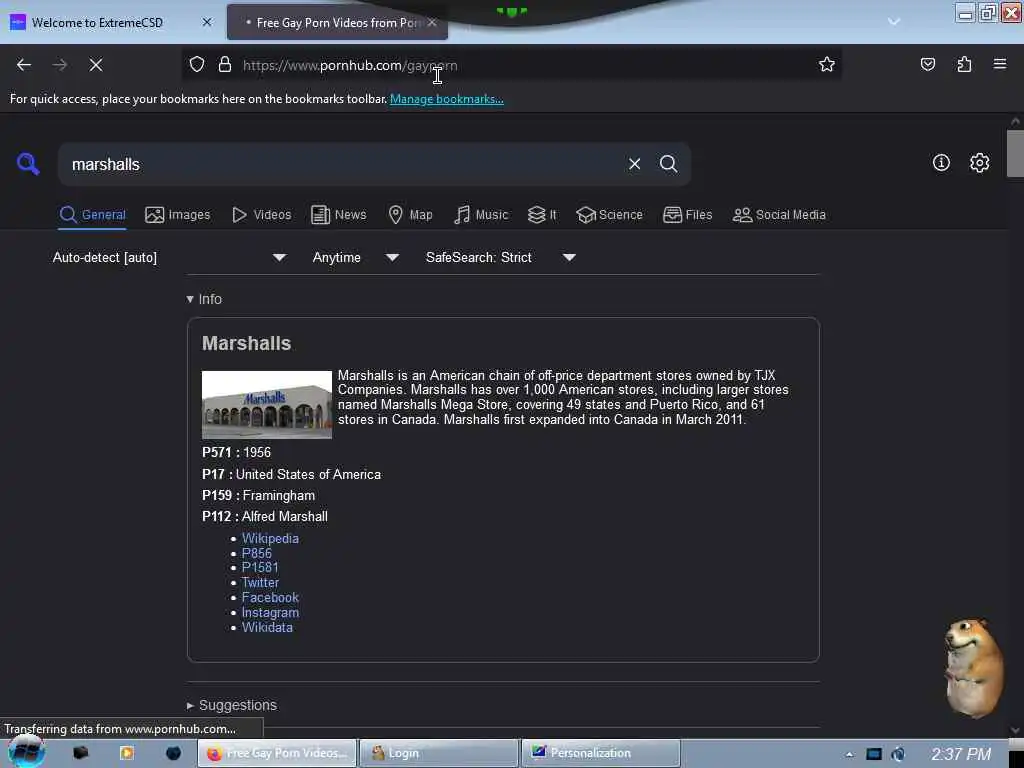Bookmark this page with the star icon

(827, 64)
